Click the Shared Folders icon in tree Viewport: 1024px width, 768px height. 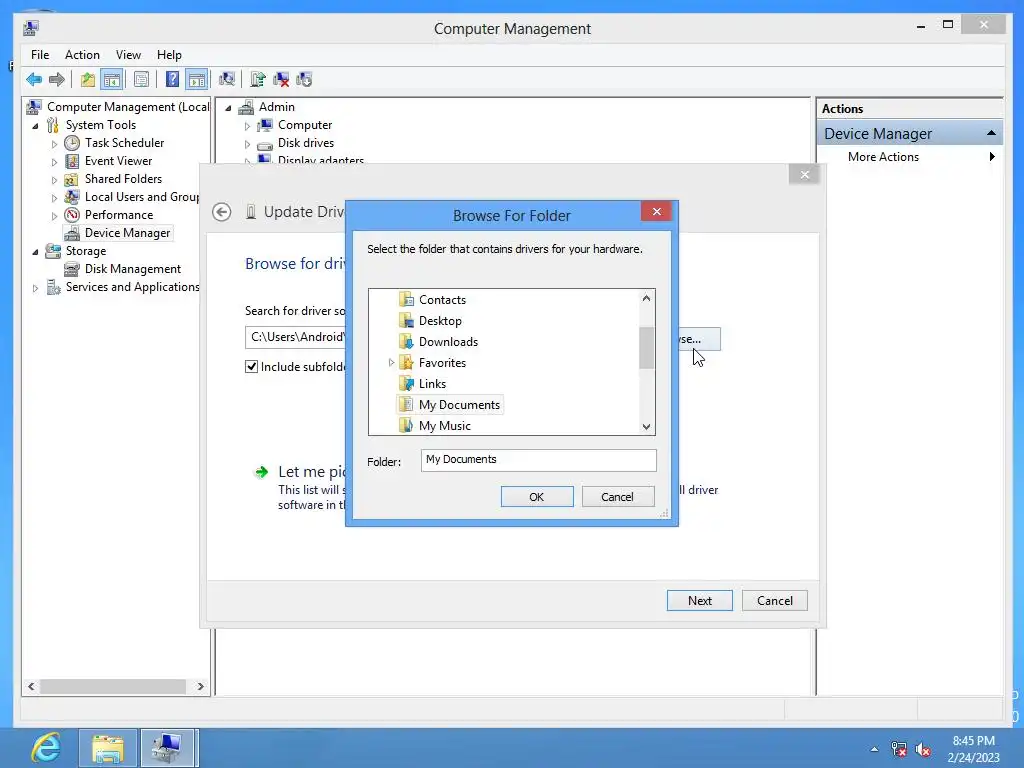[72, 180]
